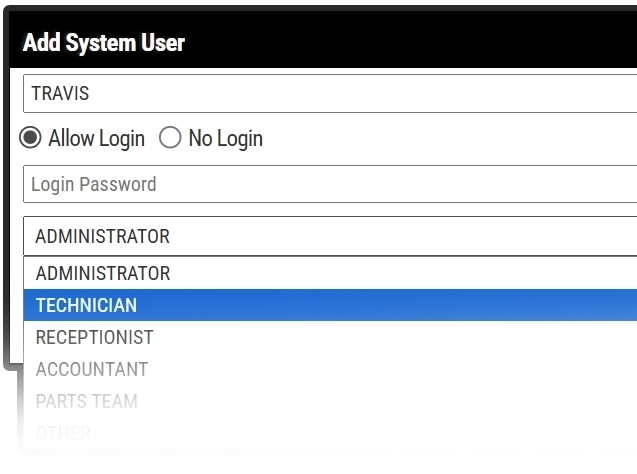Select ACCOUNTANT as the user role
This screenshot has width=637, height=474.
tap(92, 369)
